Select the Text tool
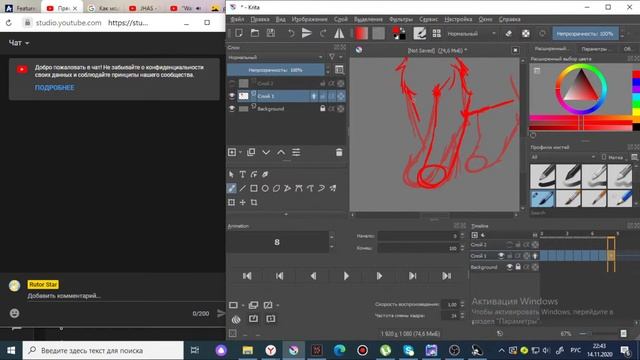Viewport: 640px width, 360px height. (x=242, y=174)
